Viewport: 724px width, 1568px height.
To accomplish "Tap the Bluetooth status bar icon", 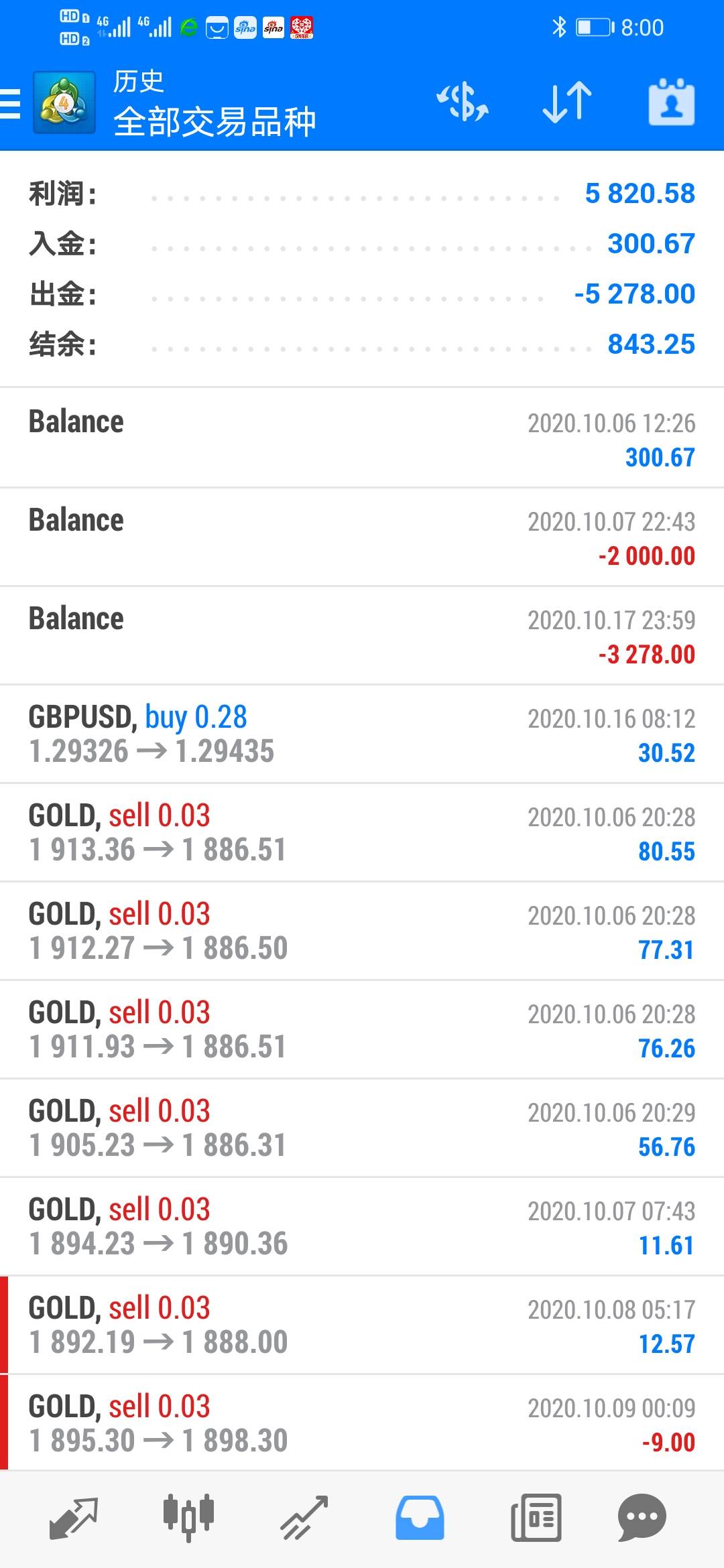I will [558, 27].
